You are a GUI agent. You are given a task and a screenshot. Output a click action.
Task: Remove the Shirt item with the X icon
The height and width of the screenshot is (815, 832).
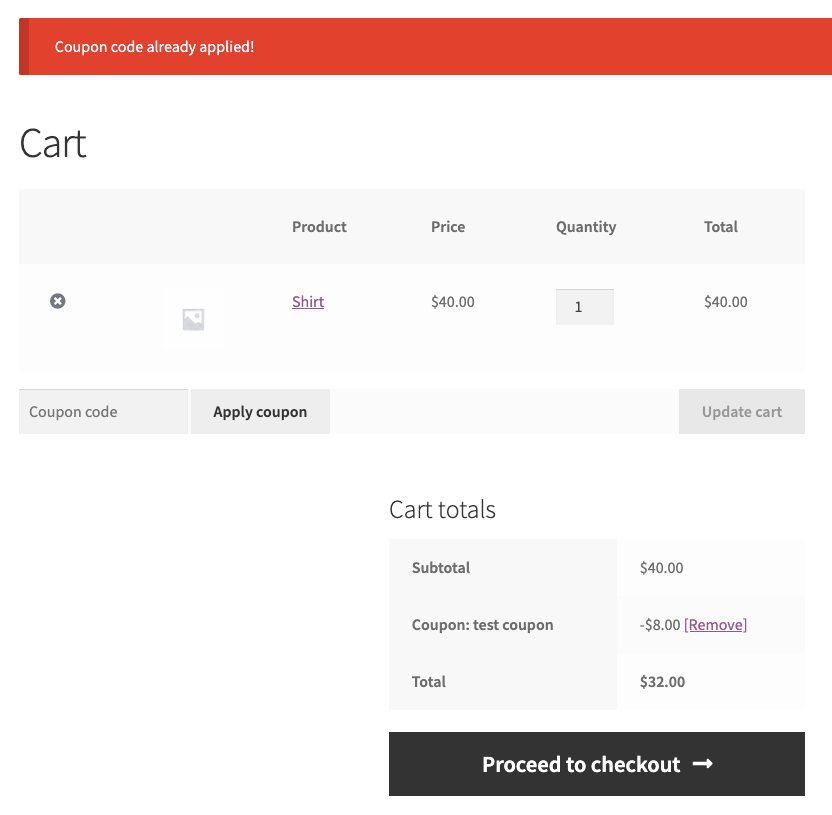58,301
